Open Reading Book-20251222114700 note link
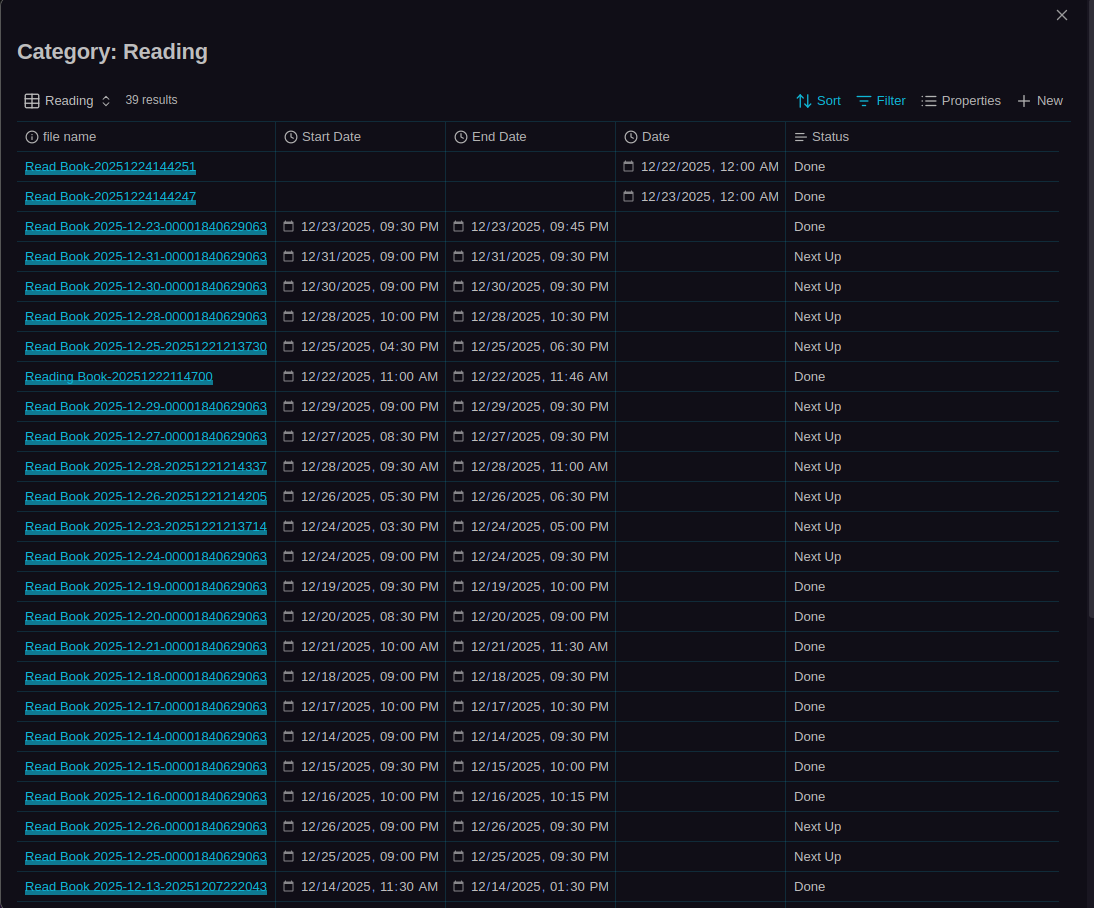The image size is (1094, 908). tap(118, 377)
